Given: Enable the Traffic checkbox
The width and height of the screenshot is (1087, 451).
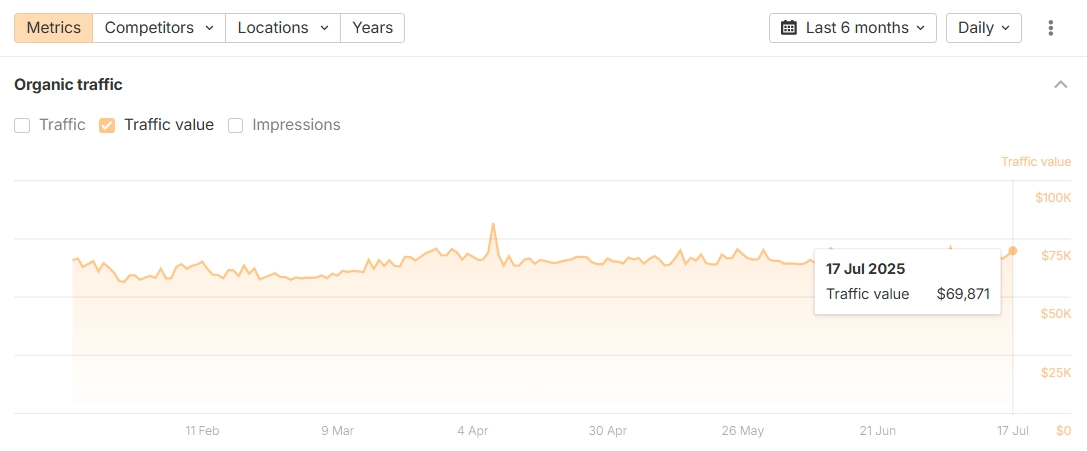Looking at the screenshot, I should pyautogui.click(x=22, y=126).
